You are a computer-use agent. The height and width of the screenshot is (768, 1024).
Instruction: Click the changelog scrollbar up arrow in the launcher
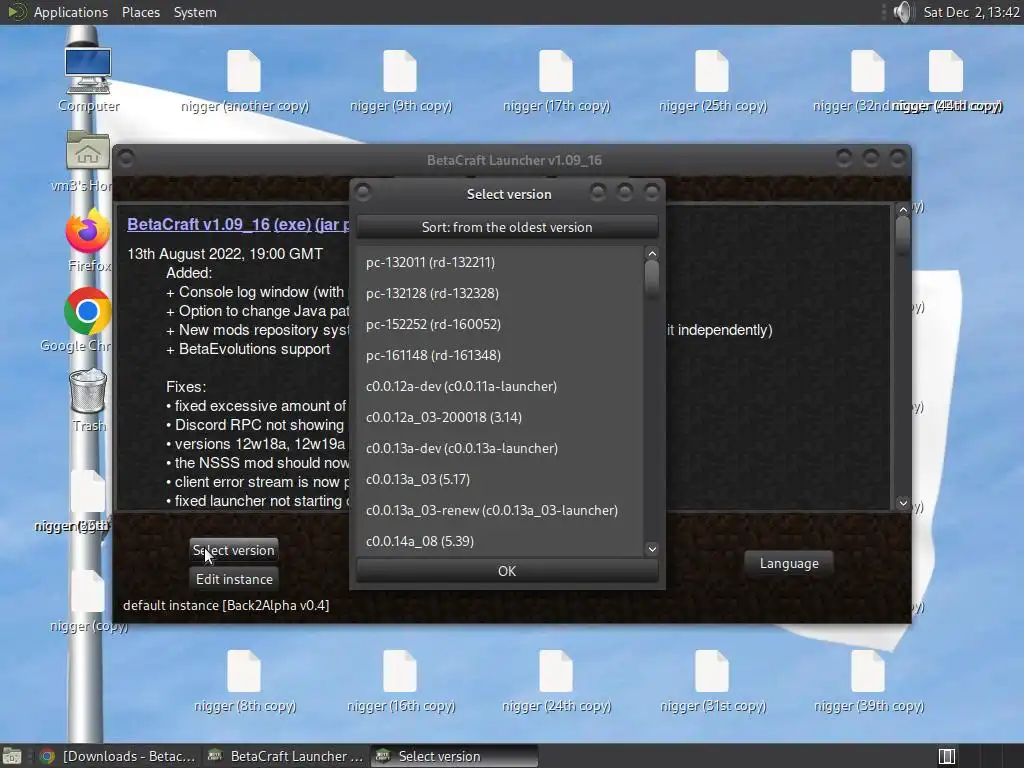point(903,210)
